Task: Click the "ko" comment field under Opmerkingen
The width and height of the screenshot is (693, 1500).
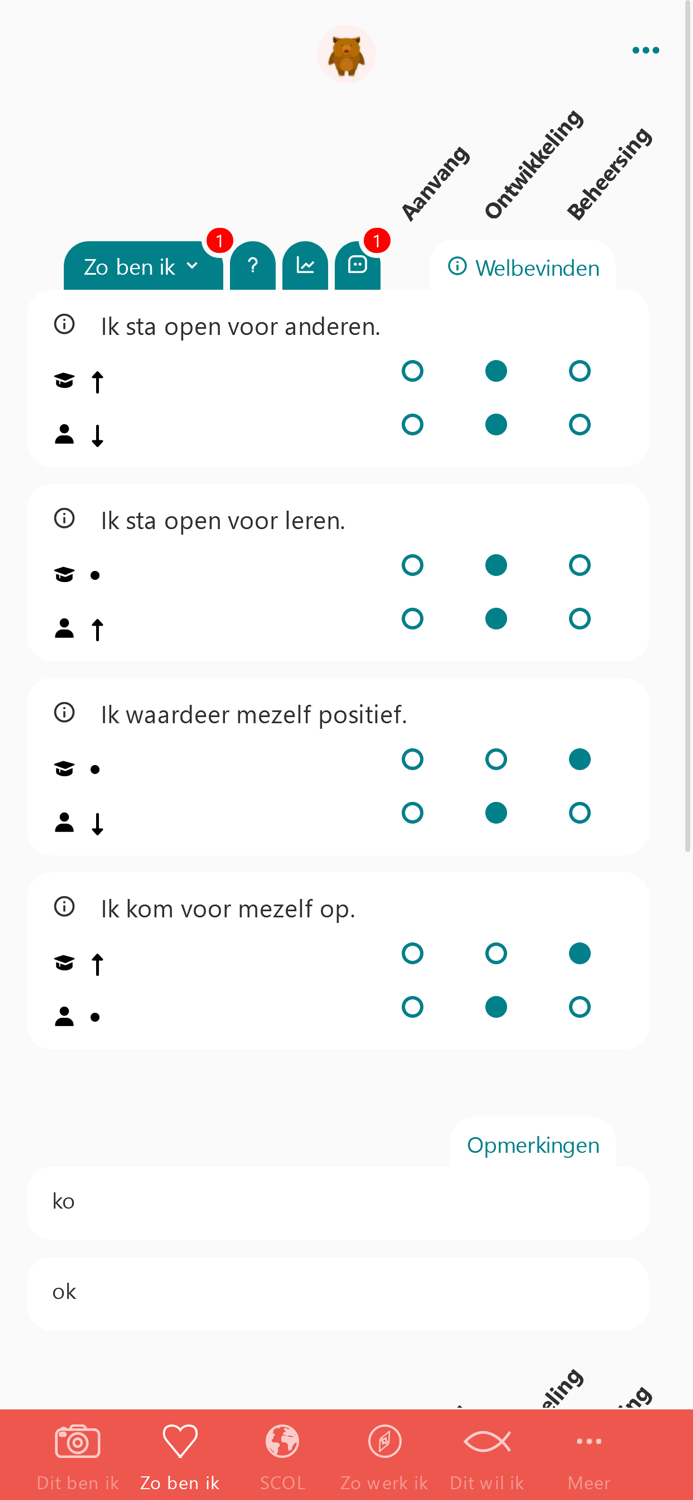Action: pyautogui.click(x=338, y=1202)
